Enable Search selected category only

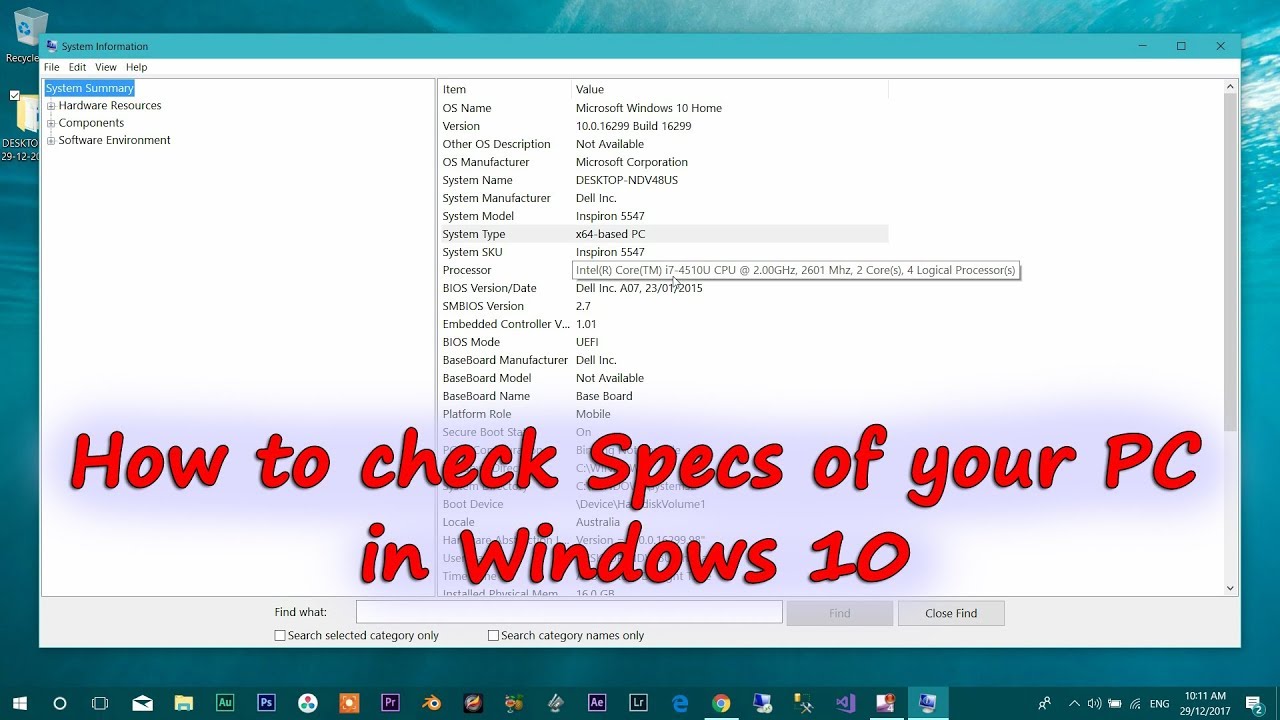tap(280, 635)
